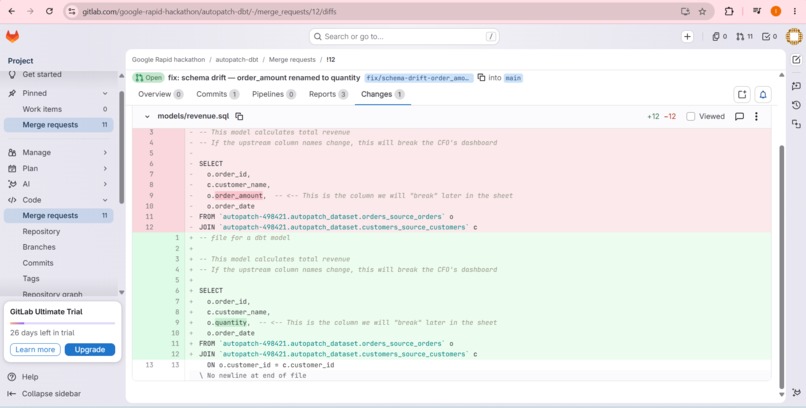Open merge requests counter showing 11 in top bar
This screenshot has width=806, height=408.
click(744, 36)
